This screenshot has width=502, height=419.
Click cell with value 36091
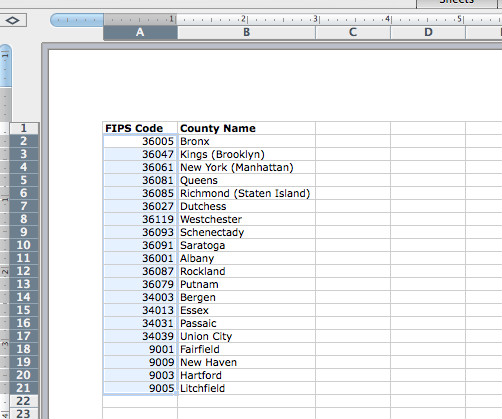140,245
